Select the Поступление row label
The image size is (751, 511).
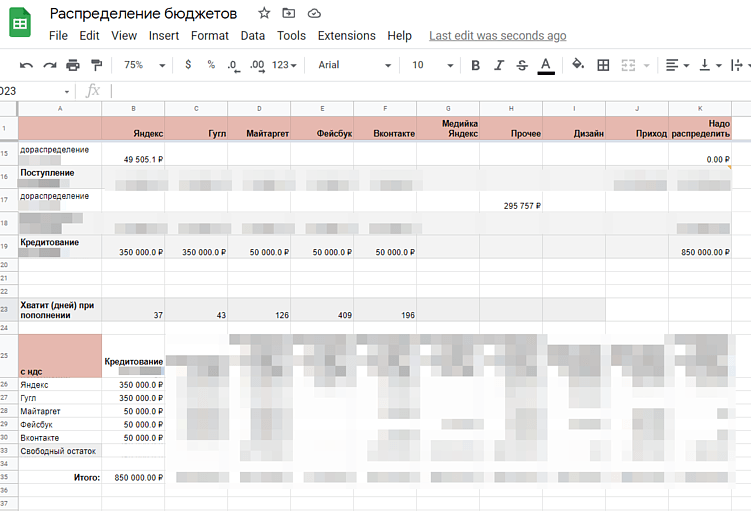(x=60, y=177)
